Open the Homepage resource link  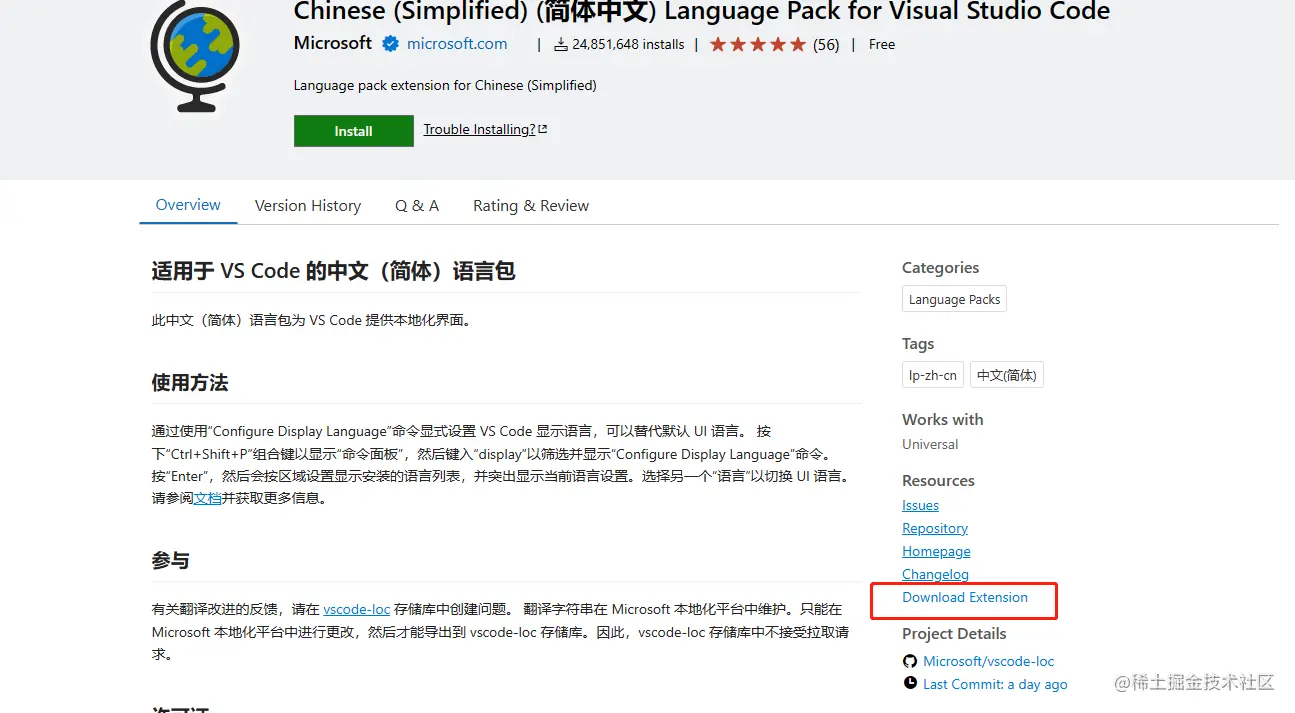point(936,551)
